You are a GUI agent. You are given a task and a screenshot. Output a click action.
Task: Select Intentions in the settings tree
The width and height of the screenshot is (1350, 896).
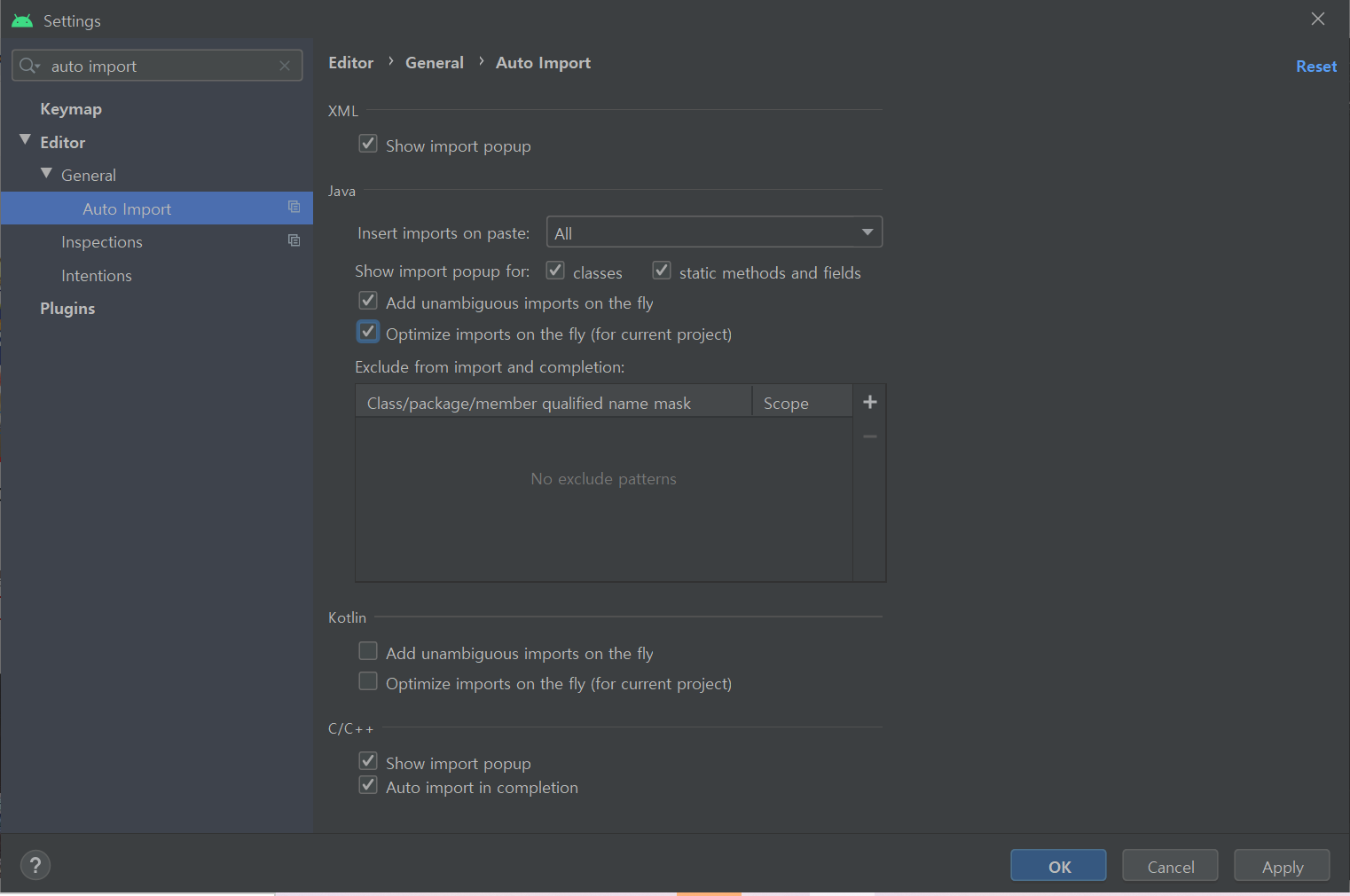97,276
